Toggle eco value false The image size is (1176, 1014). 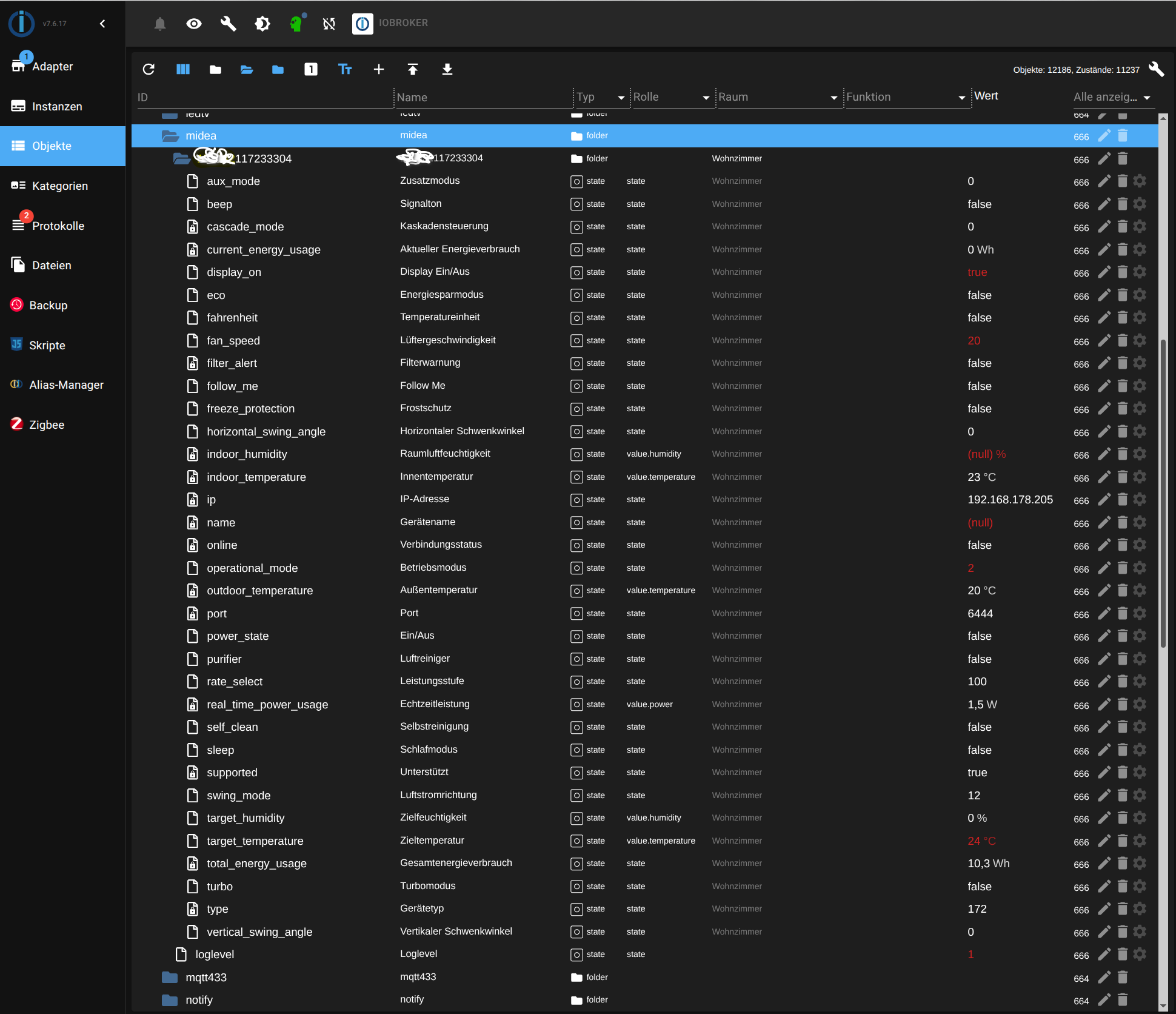[980, 295]
